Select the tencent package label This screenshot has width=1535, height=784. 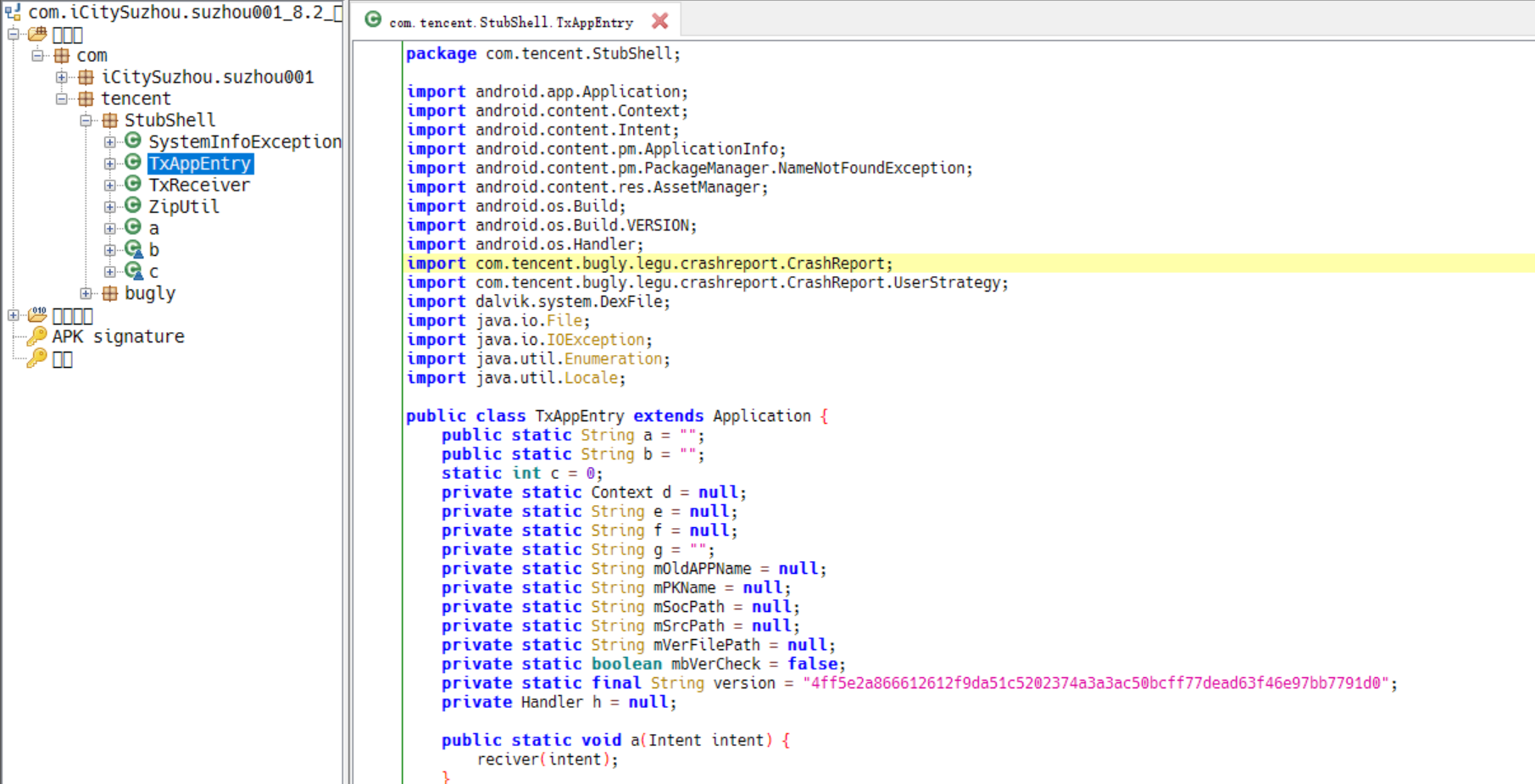click(x=136, y=99)
